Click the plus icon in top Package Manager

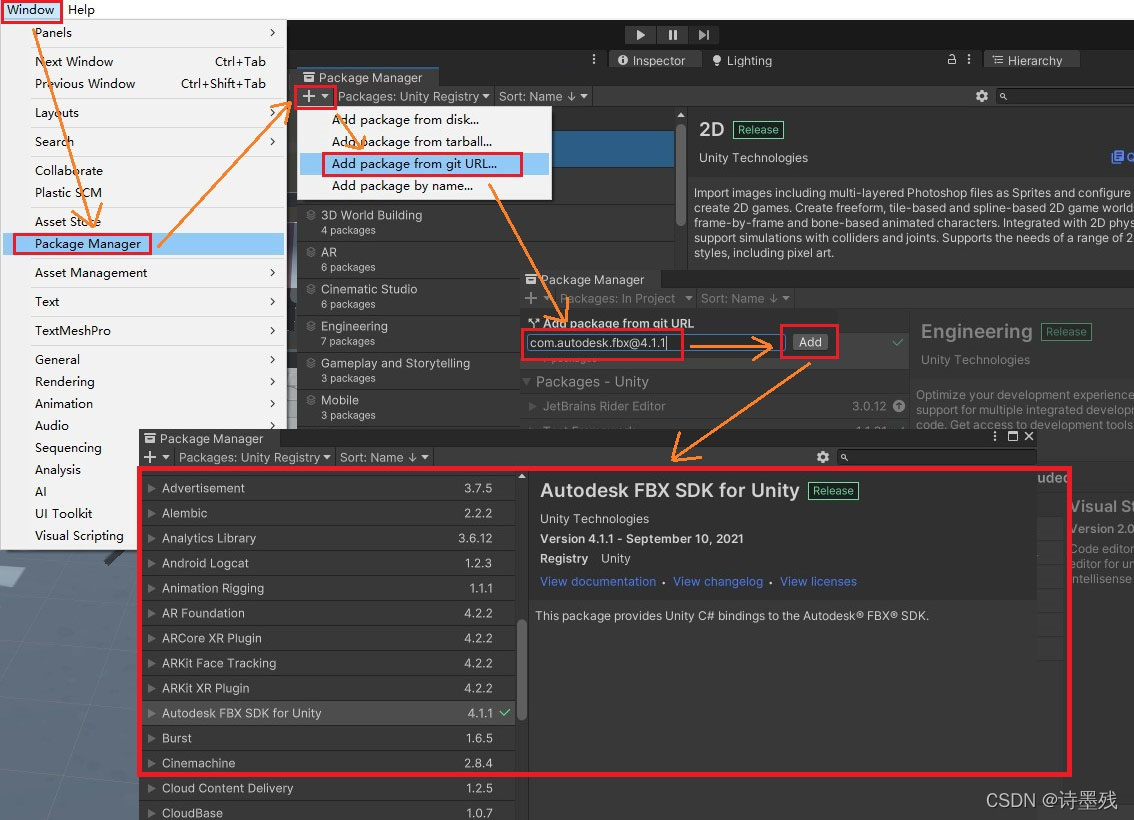tap(309, 96)
